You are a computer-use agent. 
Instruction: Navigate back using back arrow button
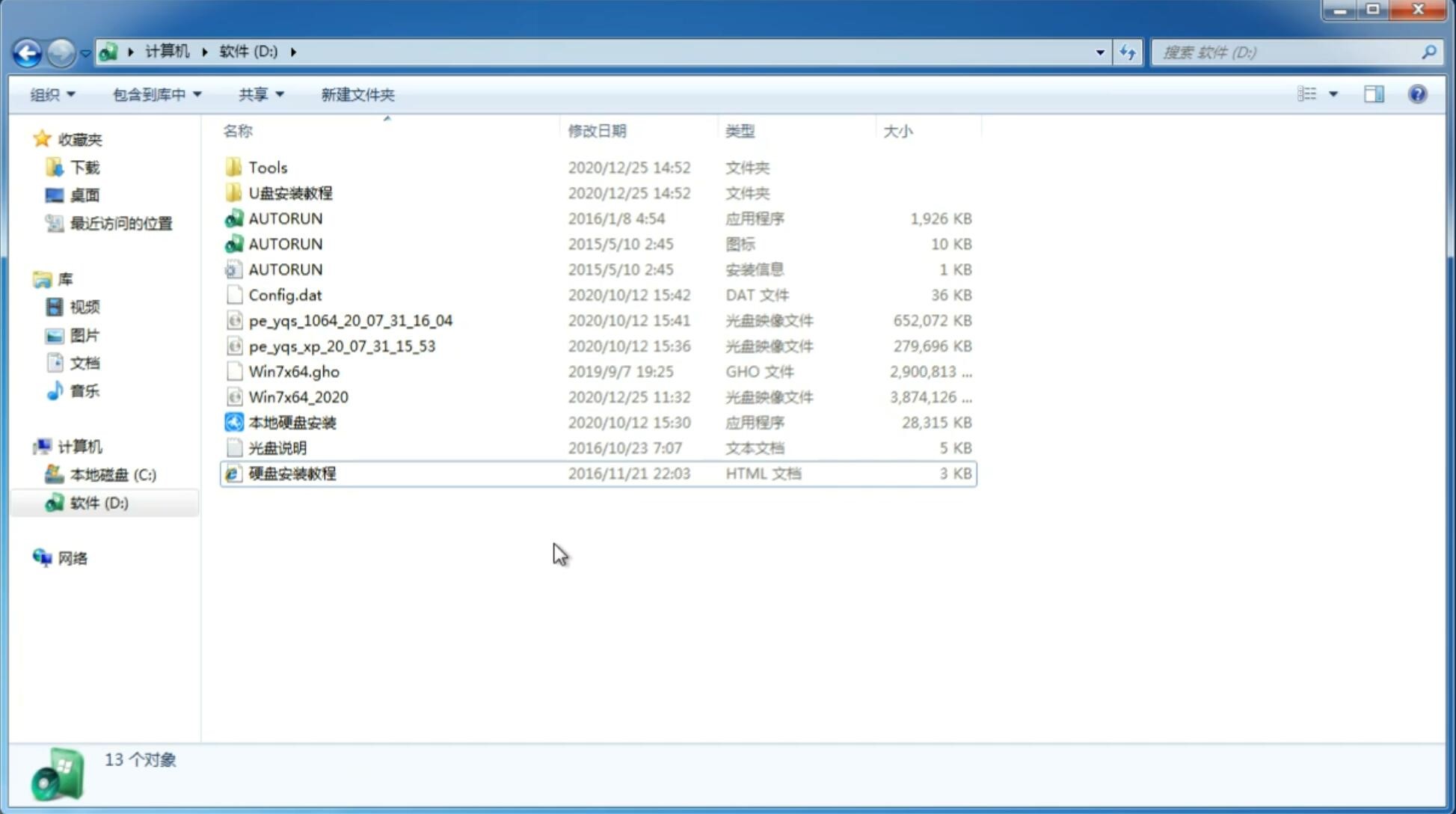point(27,51)
